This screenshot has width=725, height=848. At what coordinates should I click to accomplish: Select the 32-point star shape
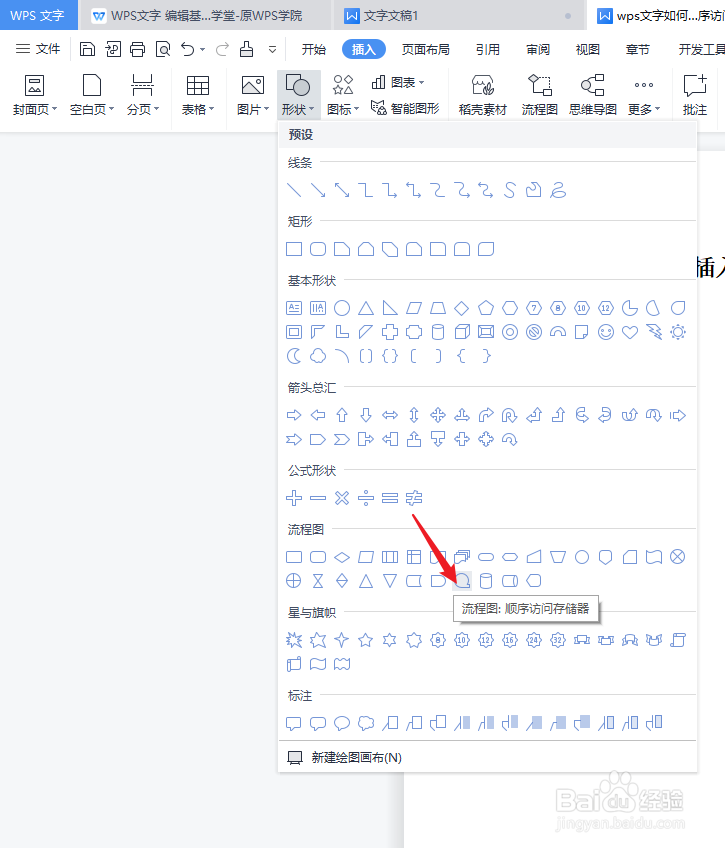click(558, 640)
